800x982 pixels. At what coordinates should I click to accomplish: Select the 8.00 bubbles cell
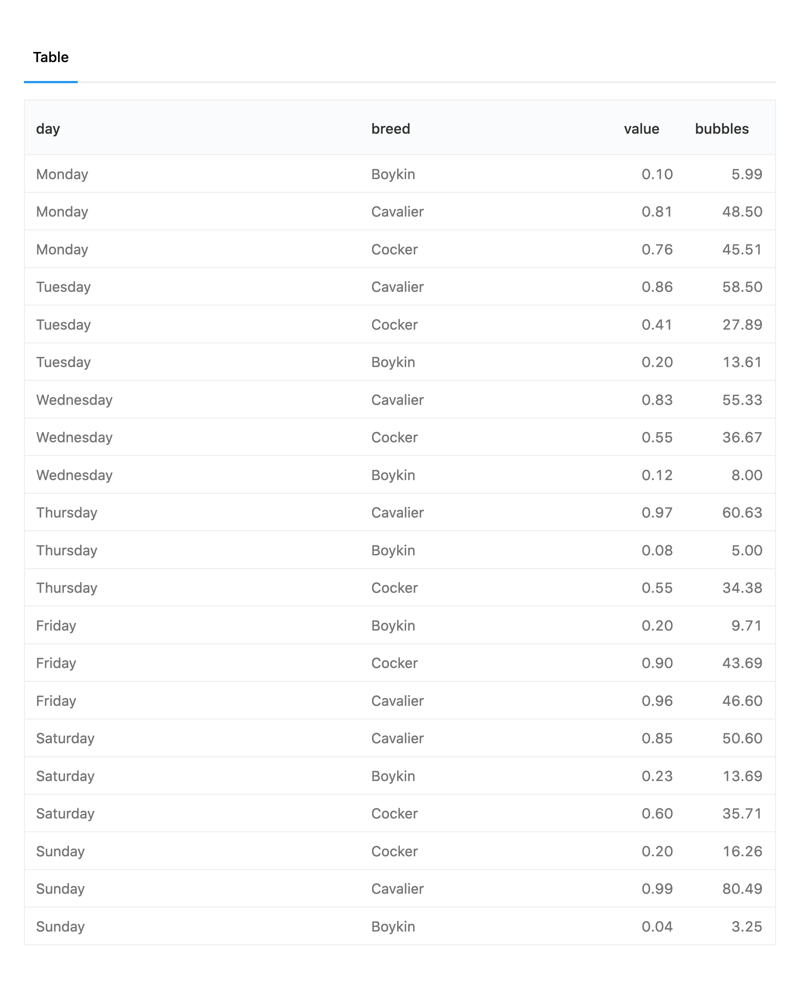pyautogui.click(x=746, y=475)
